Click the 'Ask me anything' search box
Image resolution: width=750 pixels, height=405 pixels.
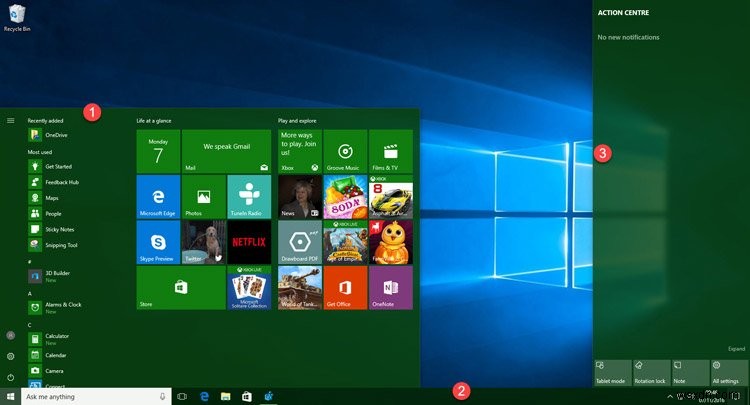(x=96, y=396)
